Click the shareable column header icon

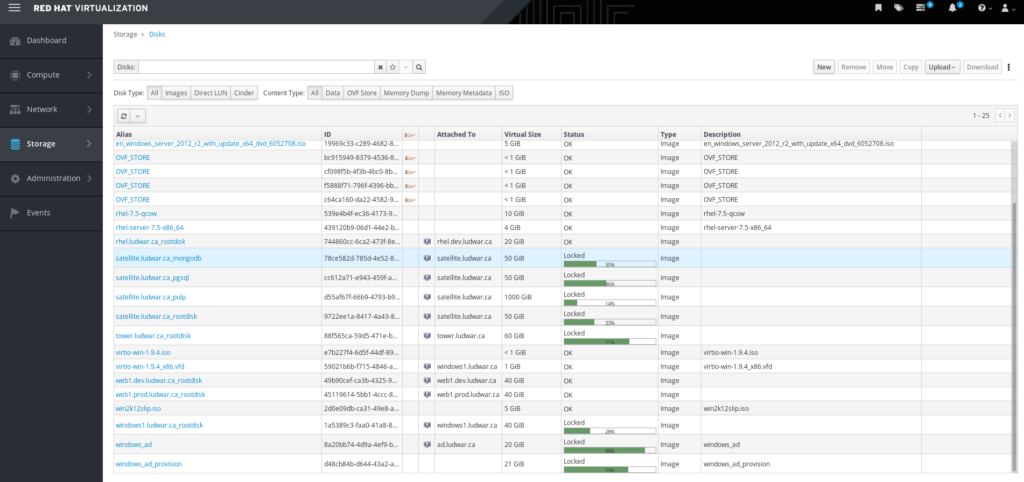point(410,135)
